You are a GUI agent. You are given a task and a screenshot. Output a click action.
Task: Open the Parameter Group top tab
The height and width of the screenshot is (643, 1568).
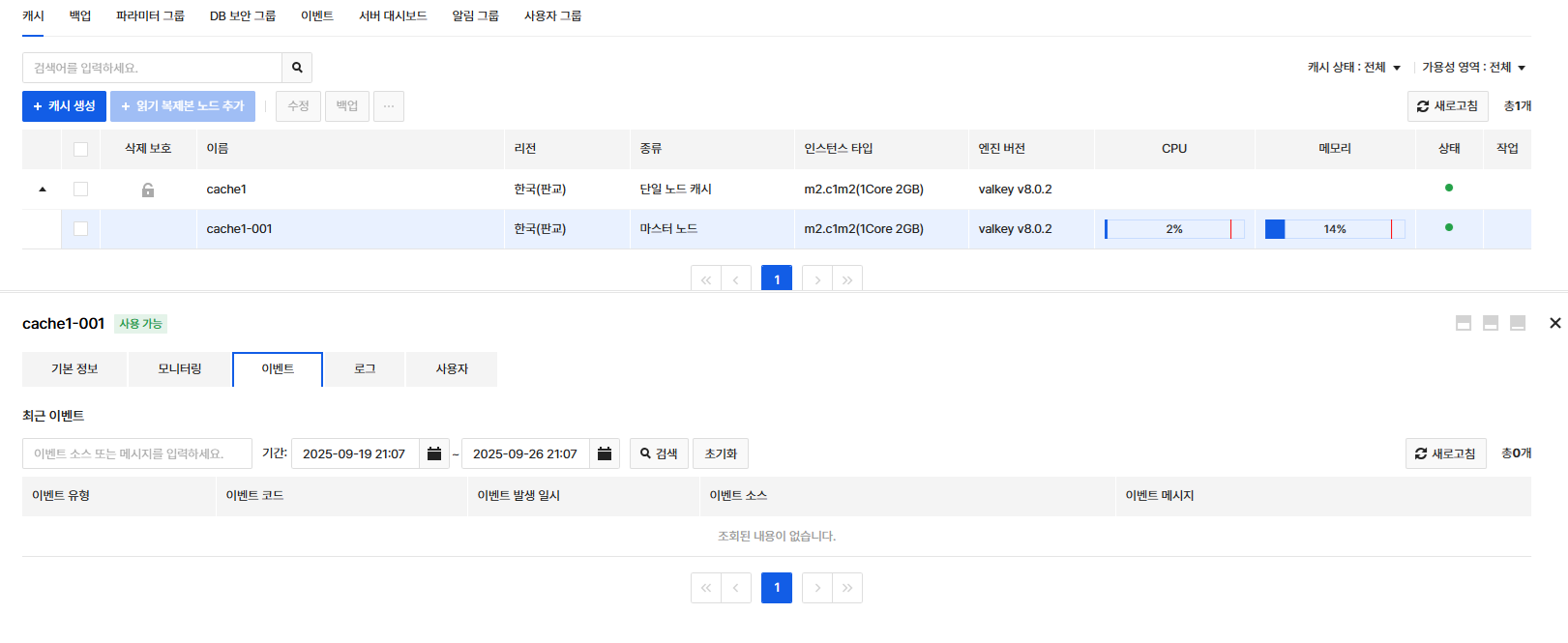tap(150, 16)
